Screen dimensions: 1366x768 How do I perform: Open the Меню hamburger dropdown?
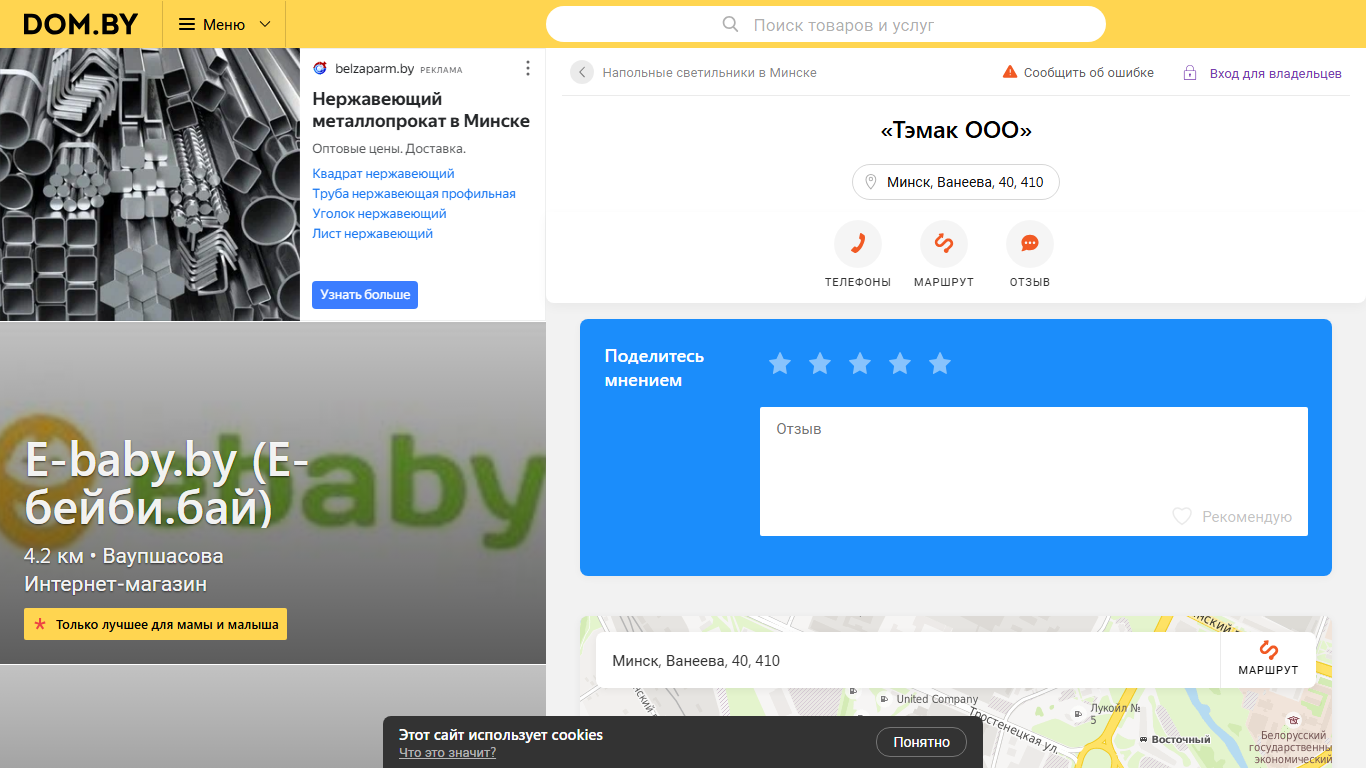click(224, 24)
